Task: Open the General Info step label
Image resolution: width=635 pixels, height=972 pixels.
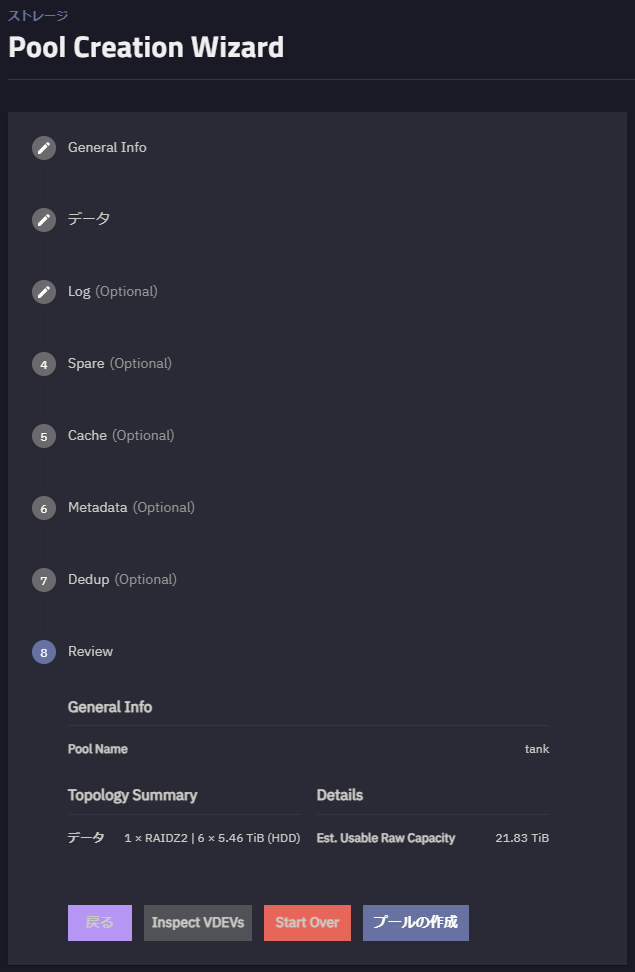Action: [x=107, y=148]
